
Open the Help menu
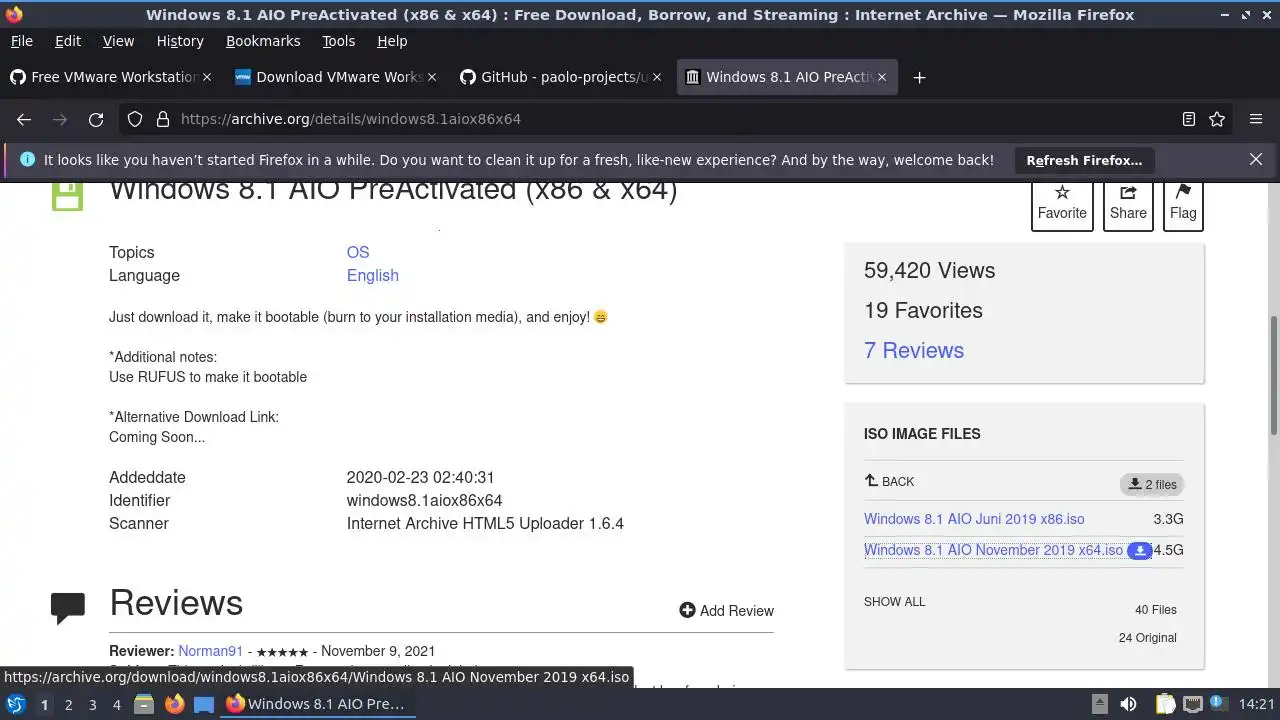(x=392, y=41)
